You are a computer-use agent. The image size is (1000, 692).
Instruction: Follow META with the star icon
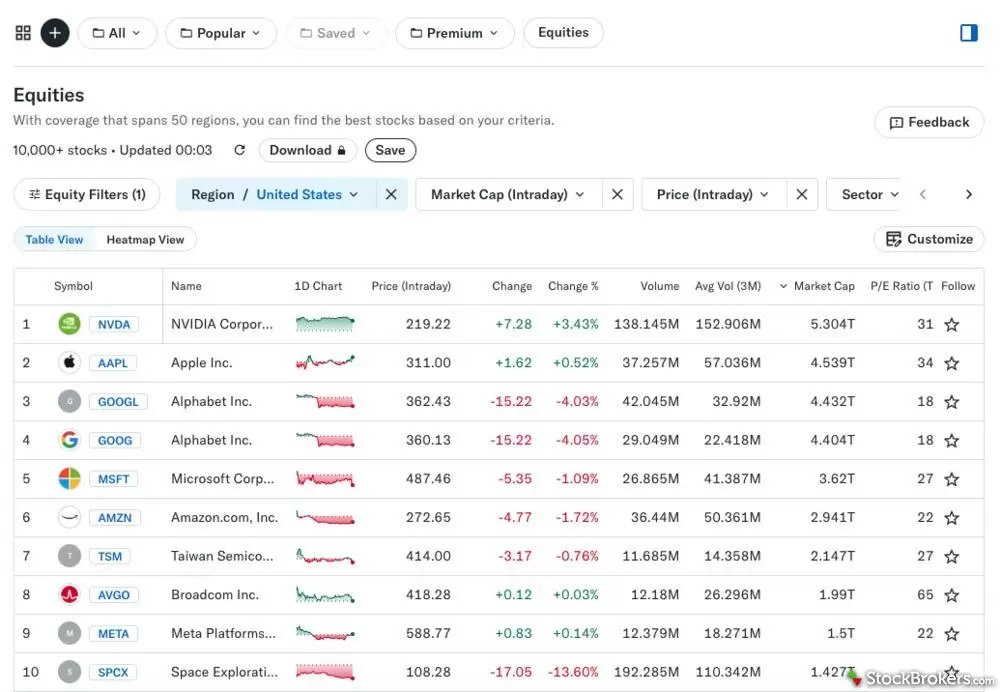point(952,634)
